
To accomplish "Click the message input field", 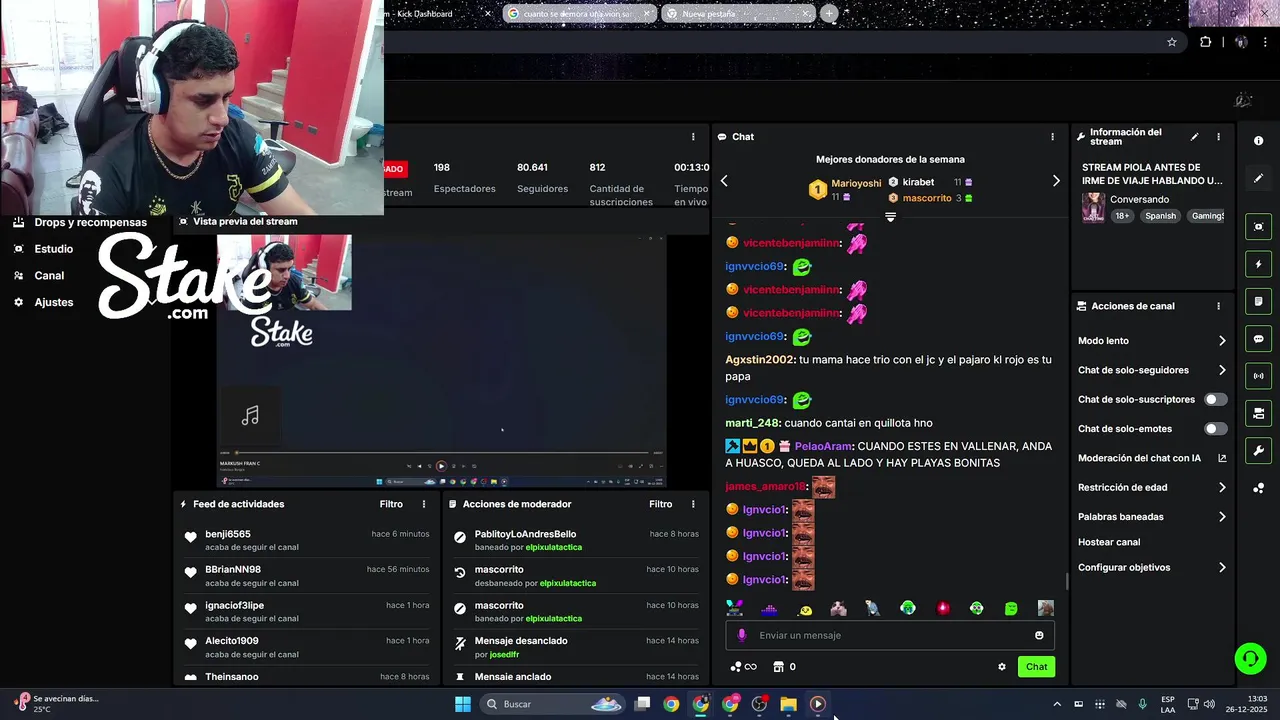I will pos(890,635).
